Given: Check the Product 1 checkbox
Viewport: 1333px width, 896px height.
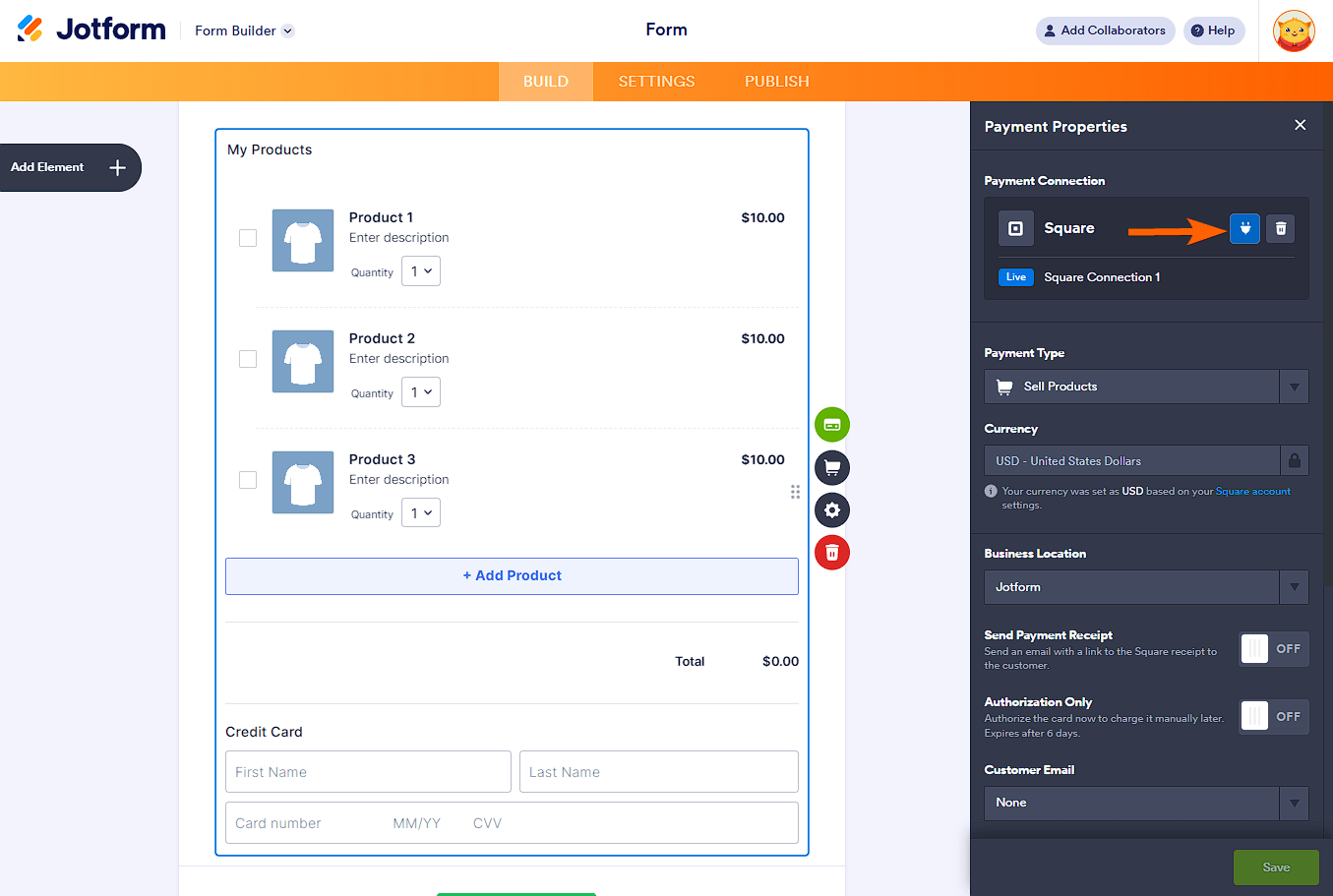Looking at the screenshot, I should pos(248,238).
